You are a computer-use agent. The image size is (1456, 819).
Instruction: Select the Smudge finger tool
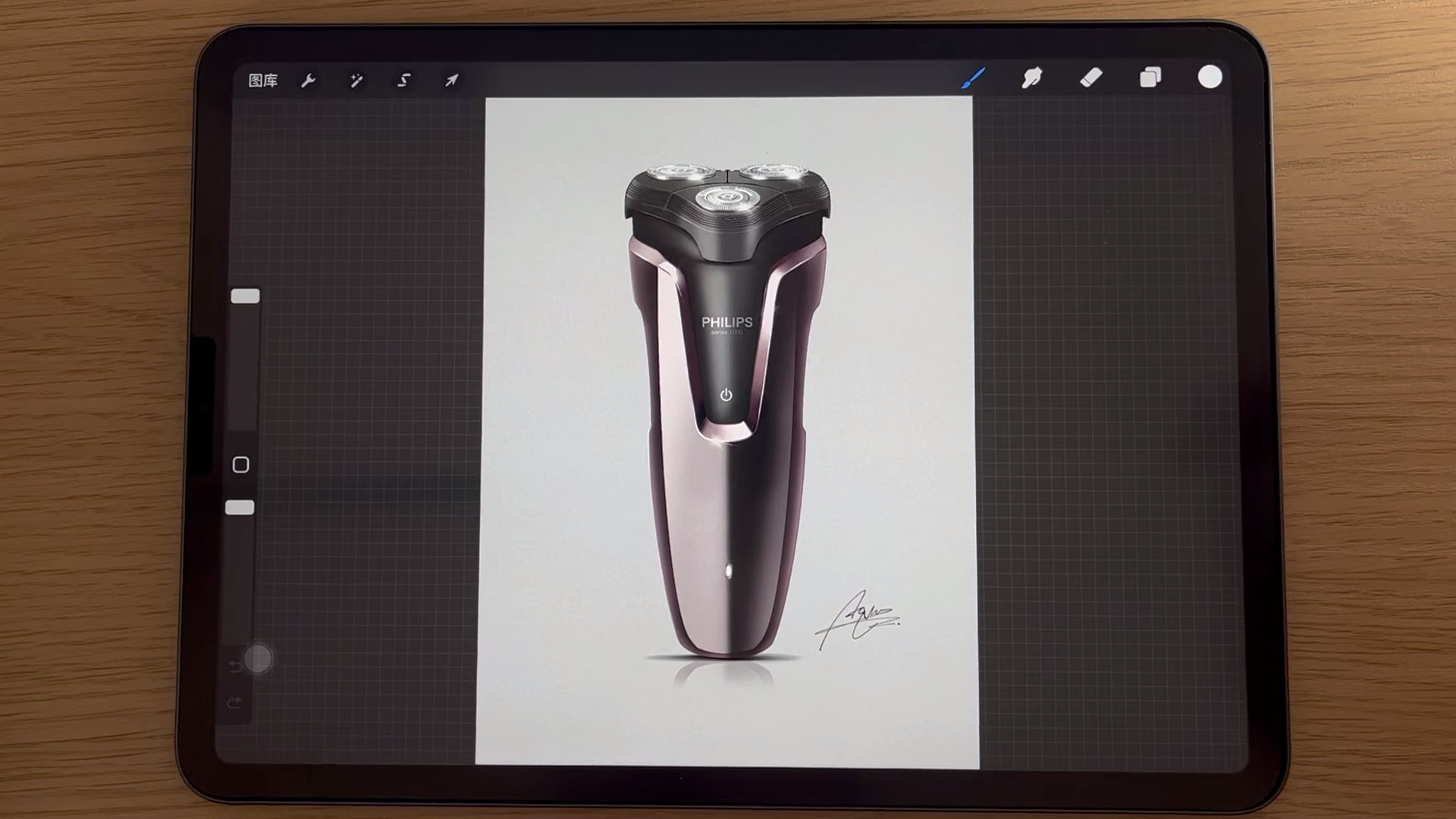1032,78
